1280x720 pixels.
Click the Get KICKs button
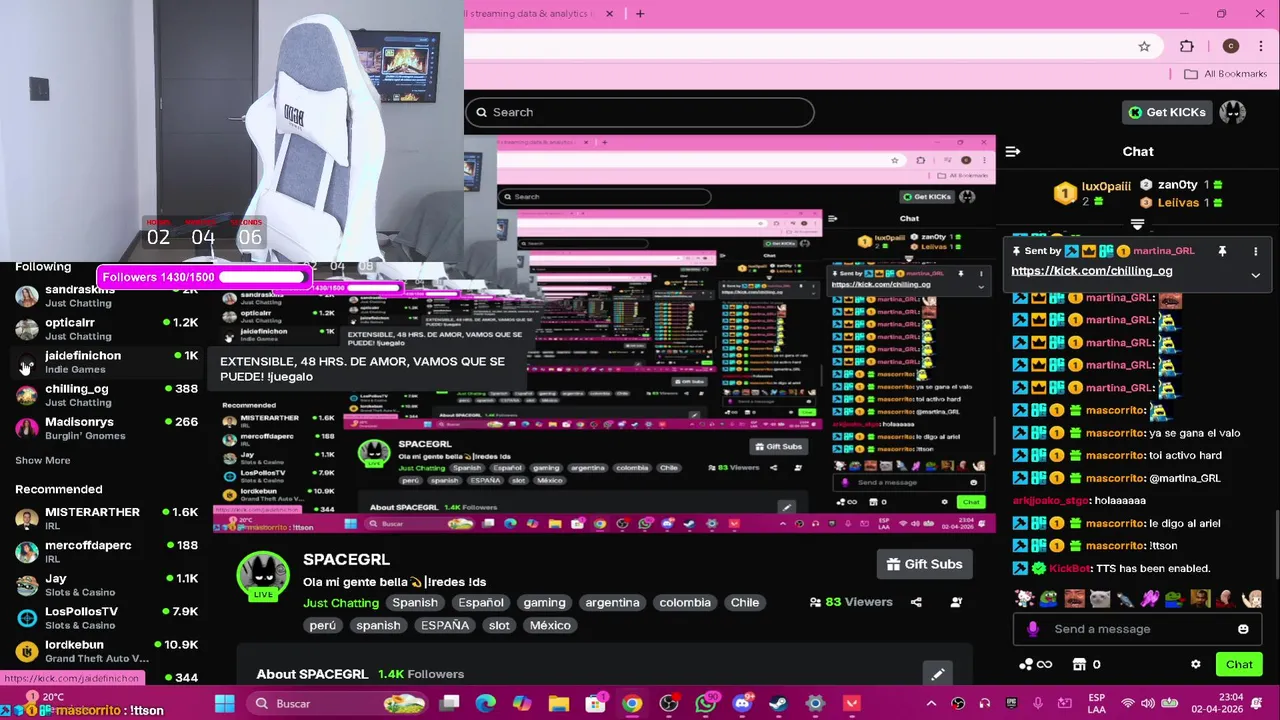(1166, 112)
